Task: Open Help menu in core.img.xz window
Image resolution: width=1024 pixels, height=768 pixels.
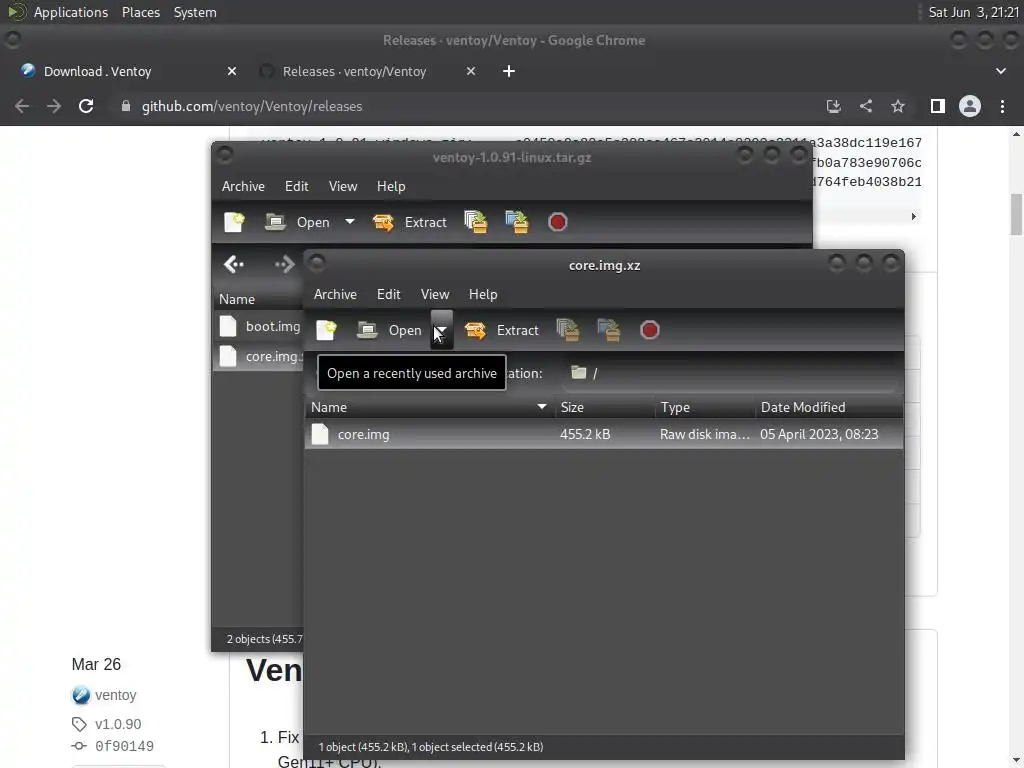Action: click(483, 294)
